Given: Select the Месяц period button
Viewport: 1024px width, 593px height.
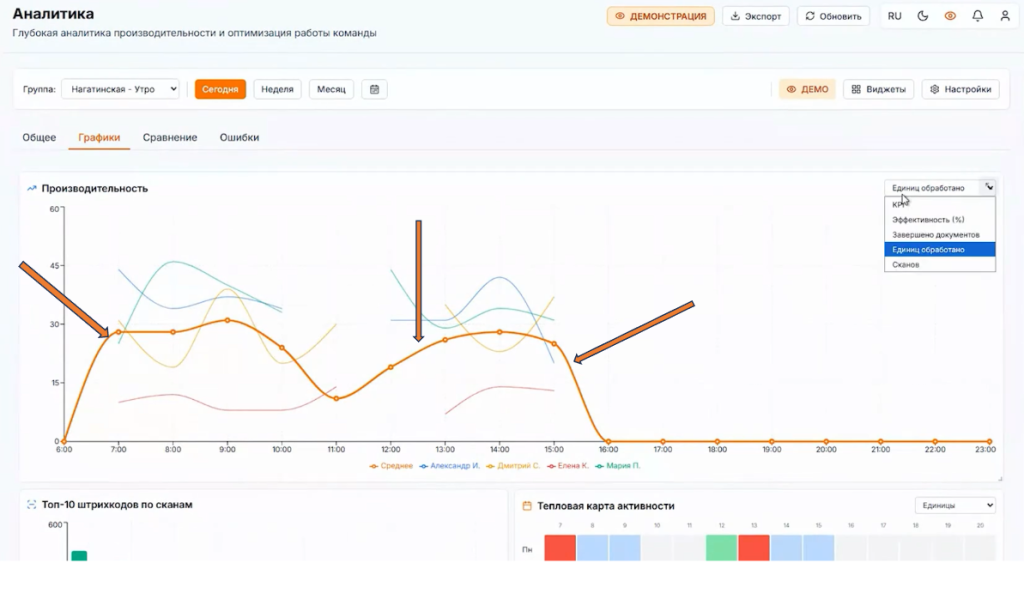Looking at the screenshot, I should 331,89.
